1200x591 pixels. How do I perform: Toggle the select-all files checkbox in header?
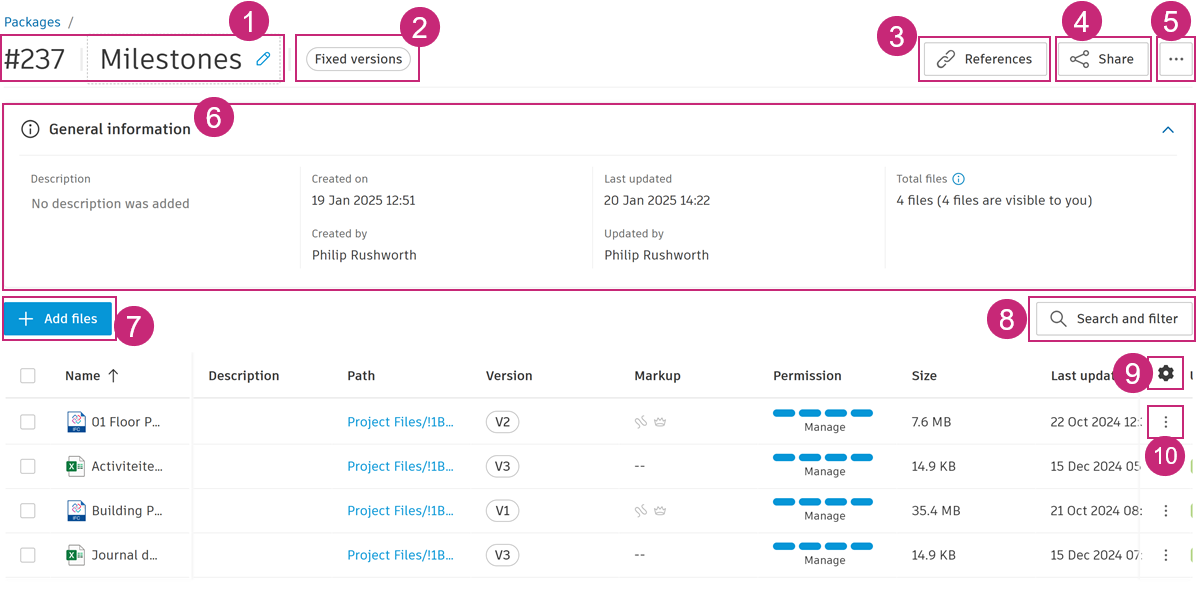pyautogui.click(x=28, y=376)
